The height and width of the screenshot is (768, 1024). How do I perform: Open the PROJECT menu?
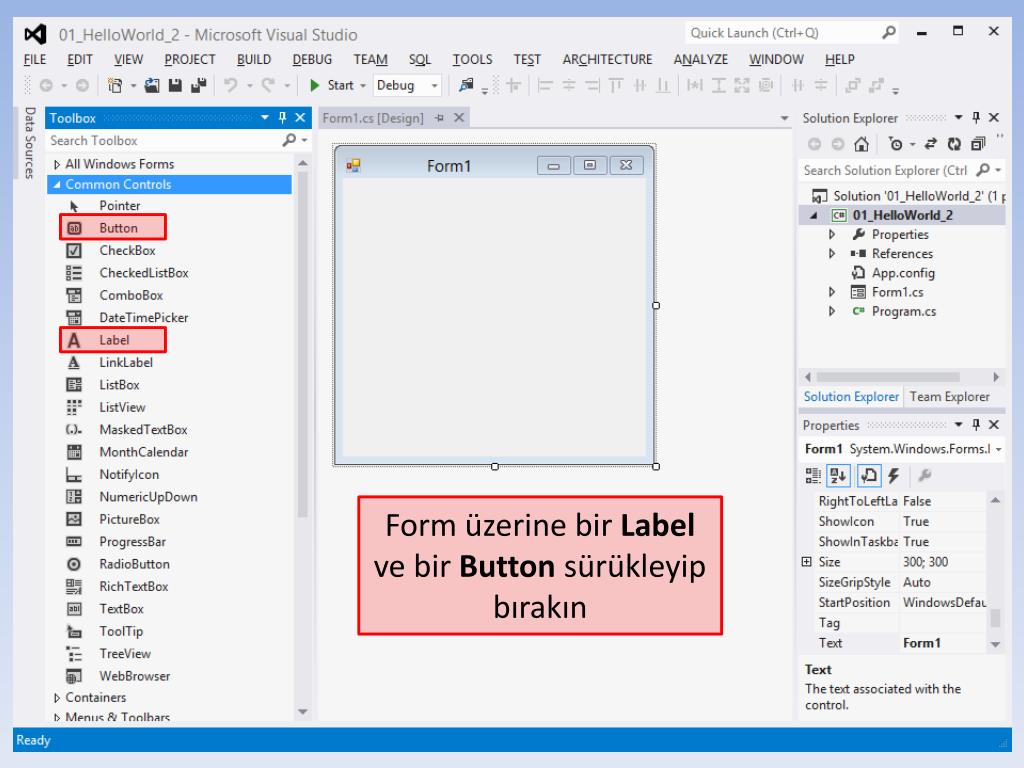(x=189, y=59)
